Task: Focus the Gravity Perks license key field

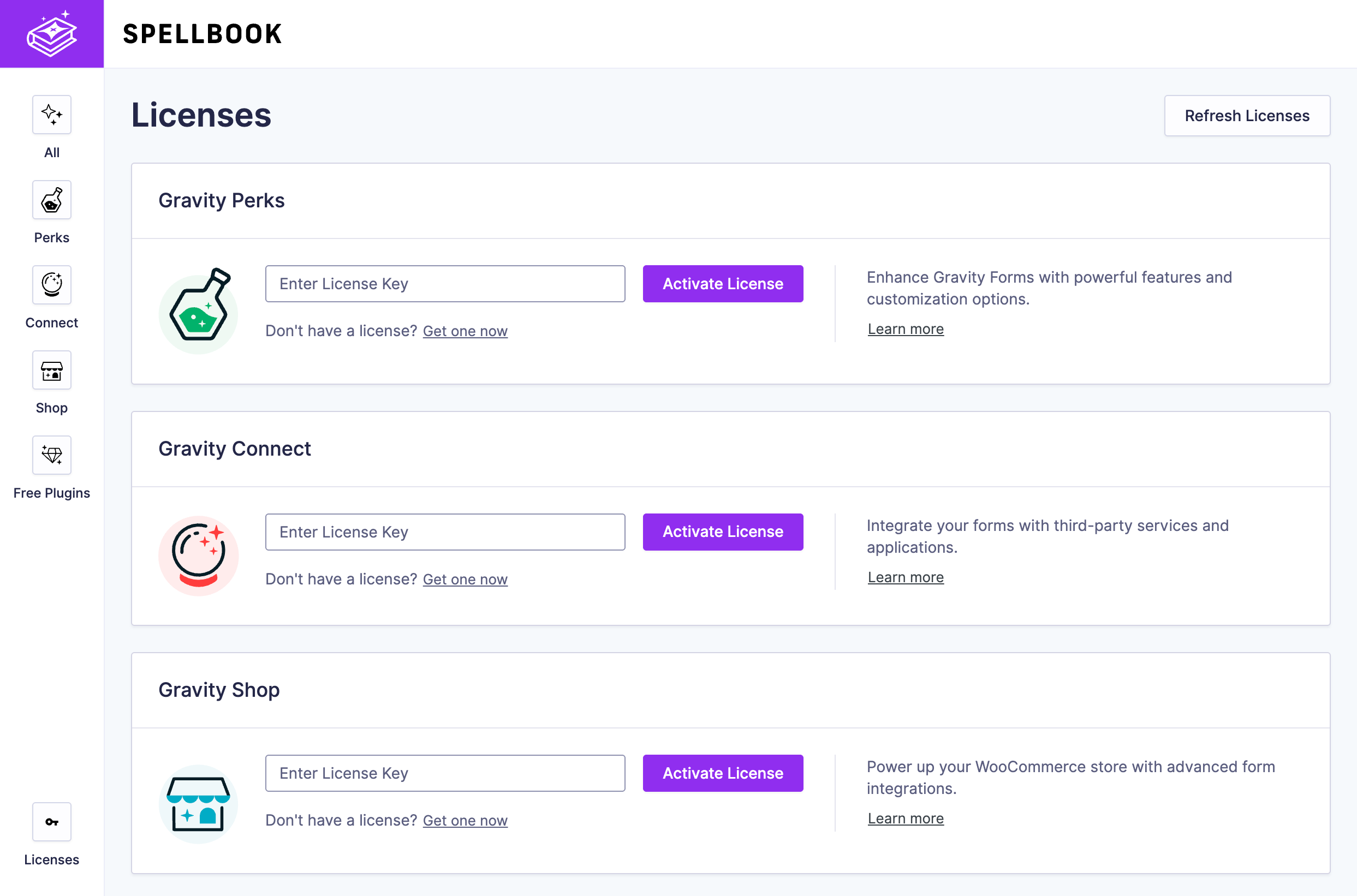Action: click(x=445, y=283)
